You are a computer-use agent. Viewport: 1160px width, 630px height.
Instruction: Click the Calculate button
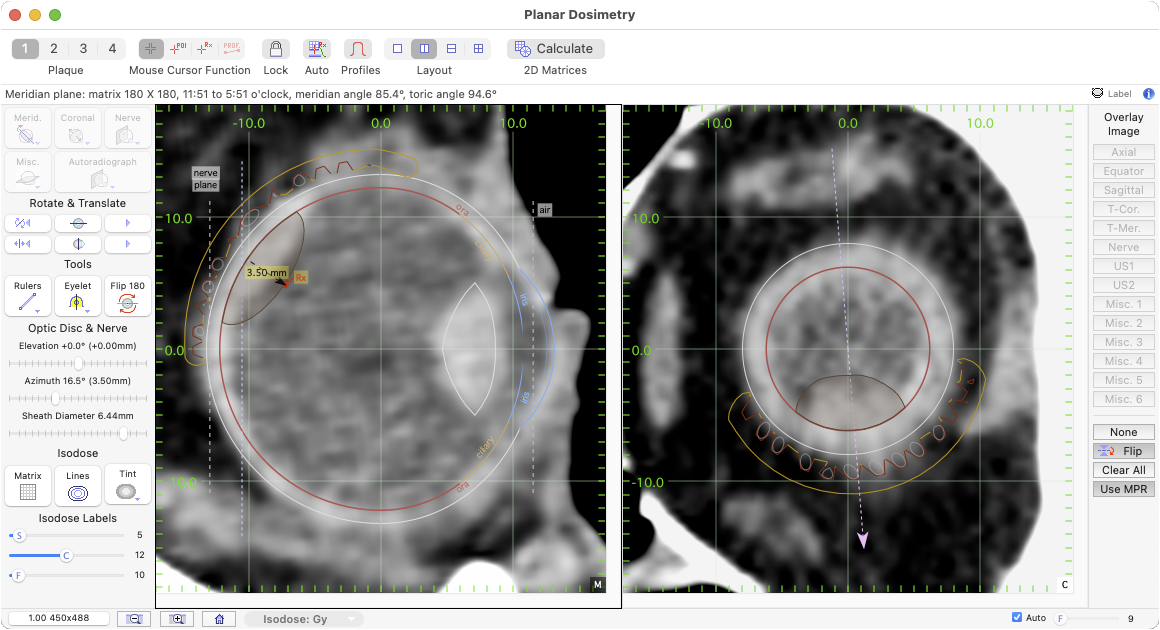556,49
